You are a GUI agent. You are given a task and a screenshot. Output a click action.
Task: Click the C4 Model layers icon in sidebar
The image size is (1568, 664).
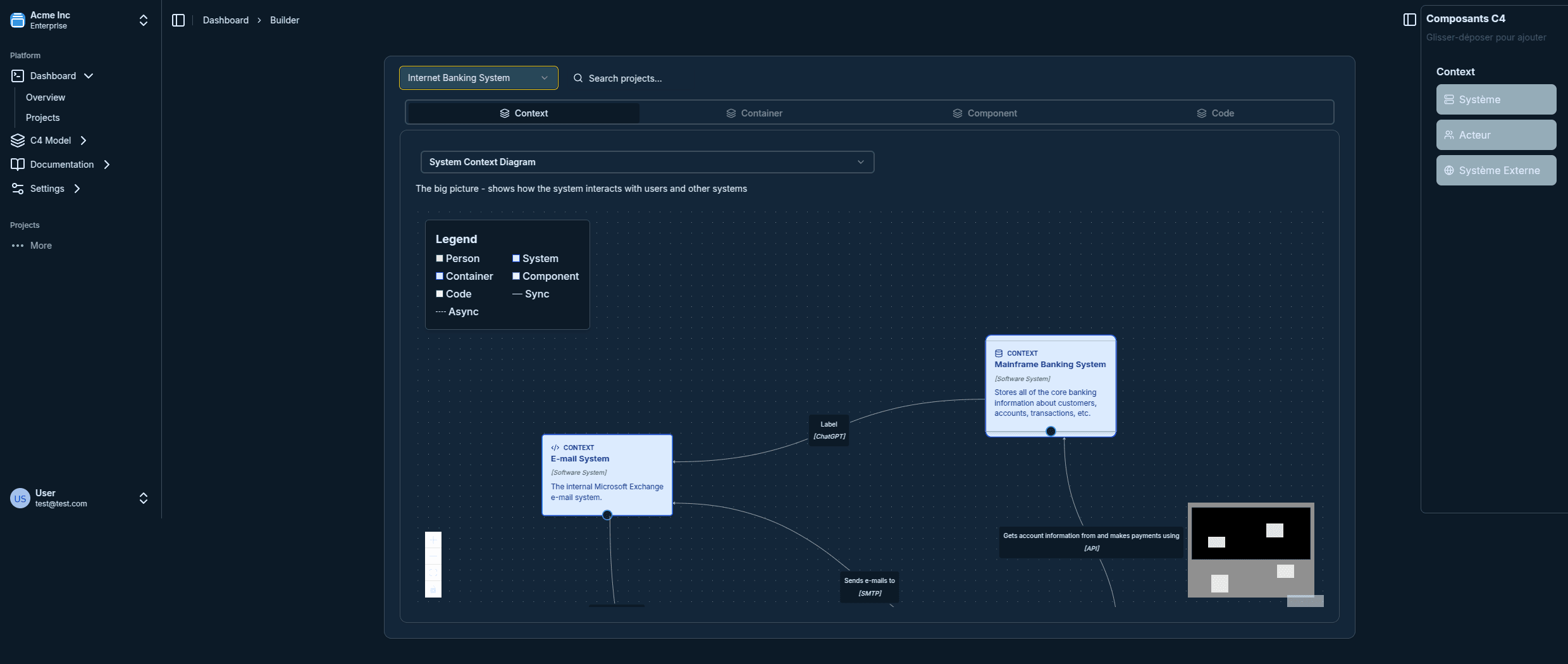click(17, 140)
